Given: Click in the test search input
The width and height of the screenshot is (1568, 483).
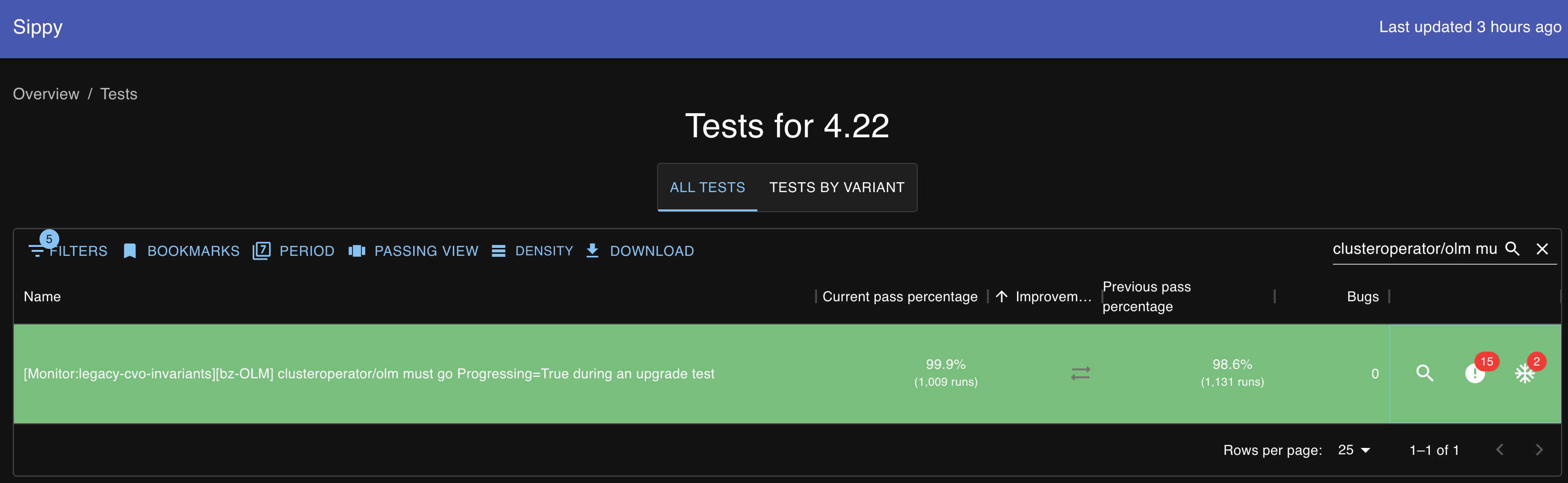Looking at the screenshot, I should 1413,248.
